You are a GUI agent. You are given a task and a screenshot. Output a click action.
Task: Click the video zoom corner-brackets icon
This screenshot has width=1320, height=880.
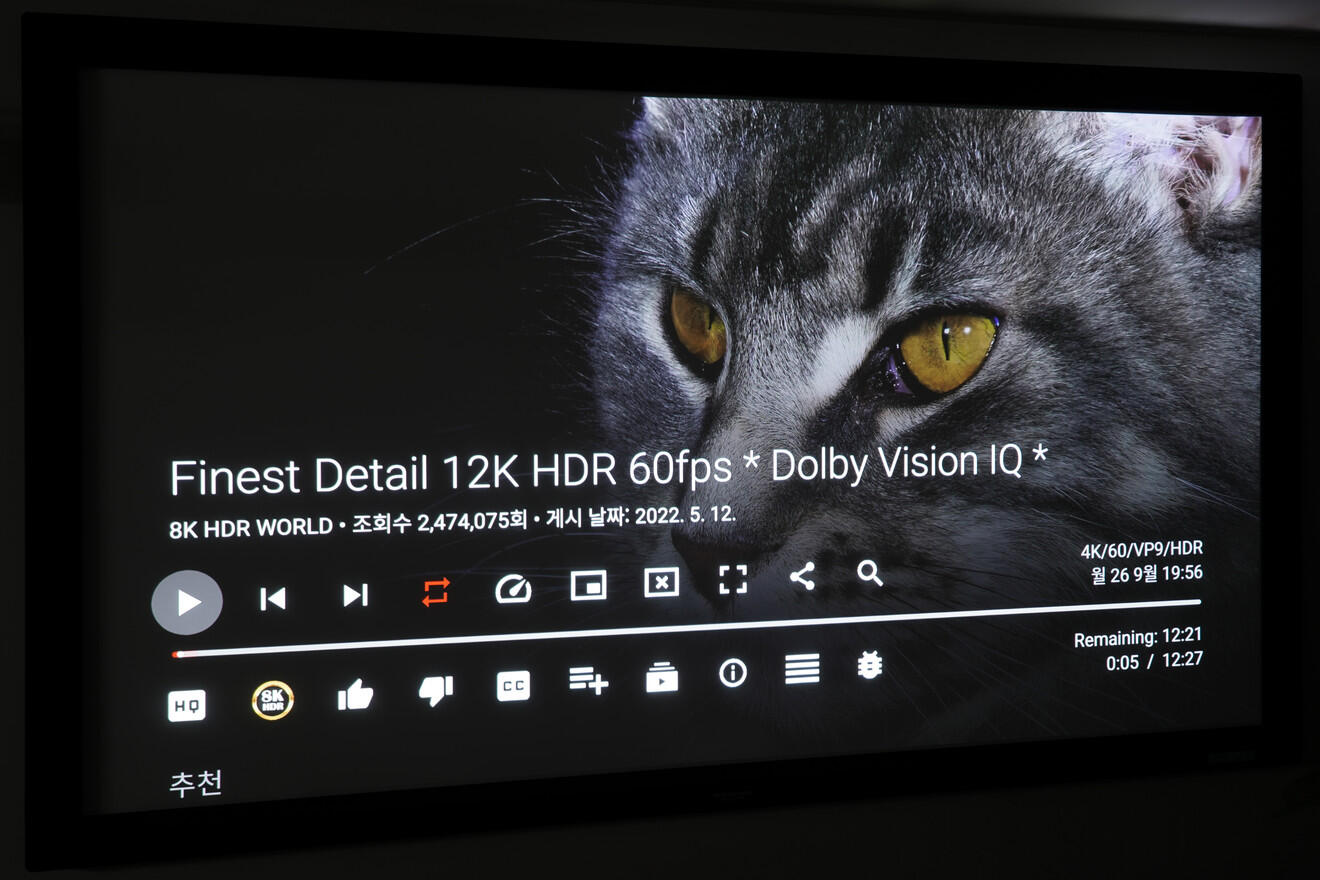(733, 579)
